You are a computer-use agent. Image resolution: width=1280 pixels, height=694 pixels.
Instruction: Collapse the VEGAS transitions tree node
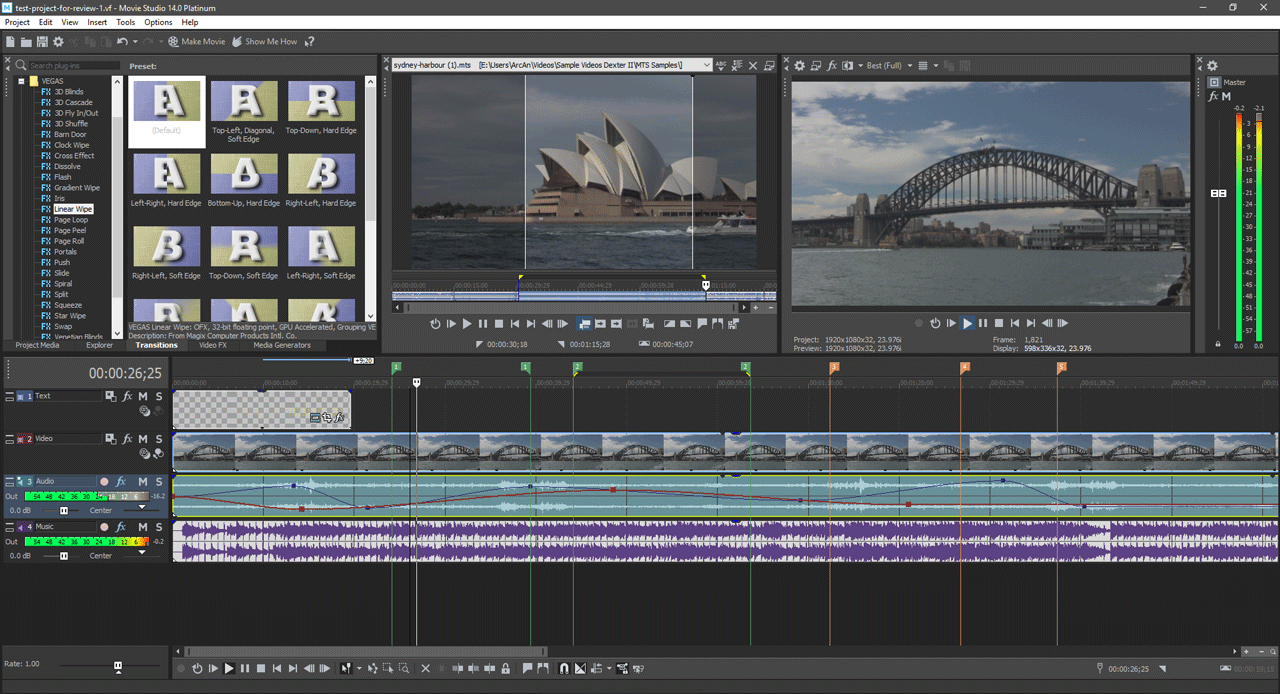click(x=20, y=81)
